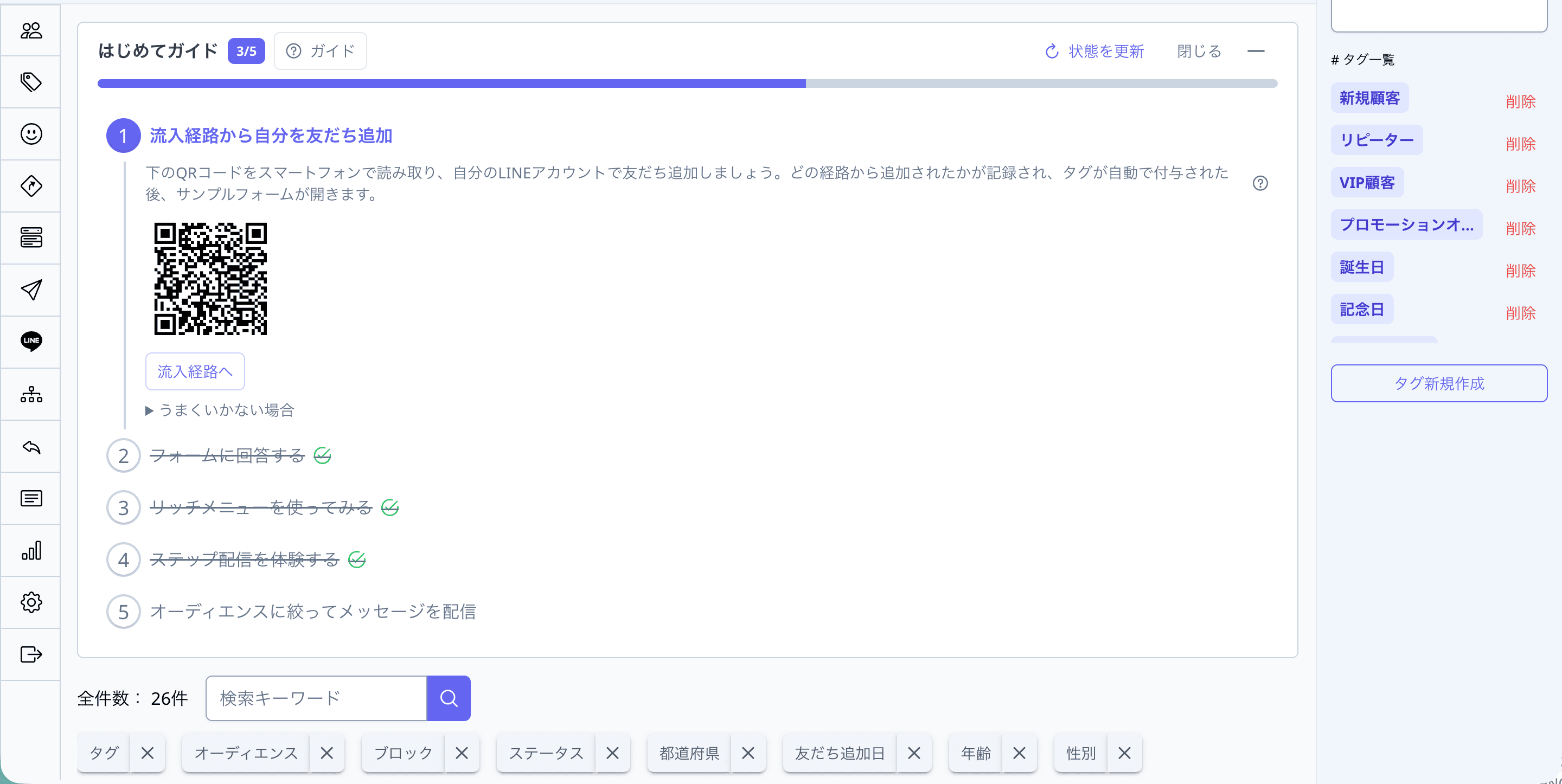1562x784 pixels.
Task: Delete the 新規顧客 tag via 削除
Action: point(1520,101)
